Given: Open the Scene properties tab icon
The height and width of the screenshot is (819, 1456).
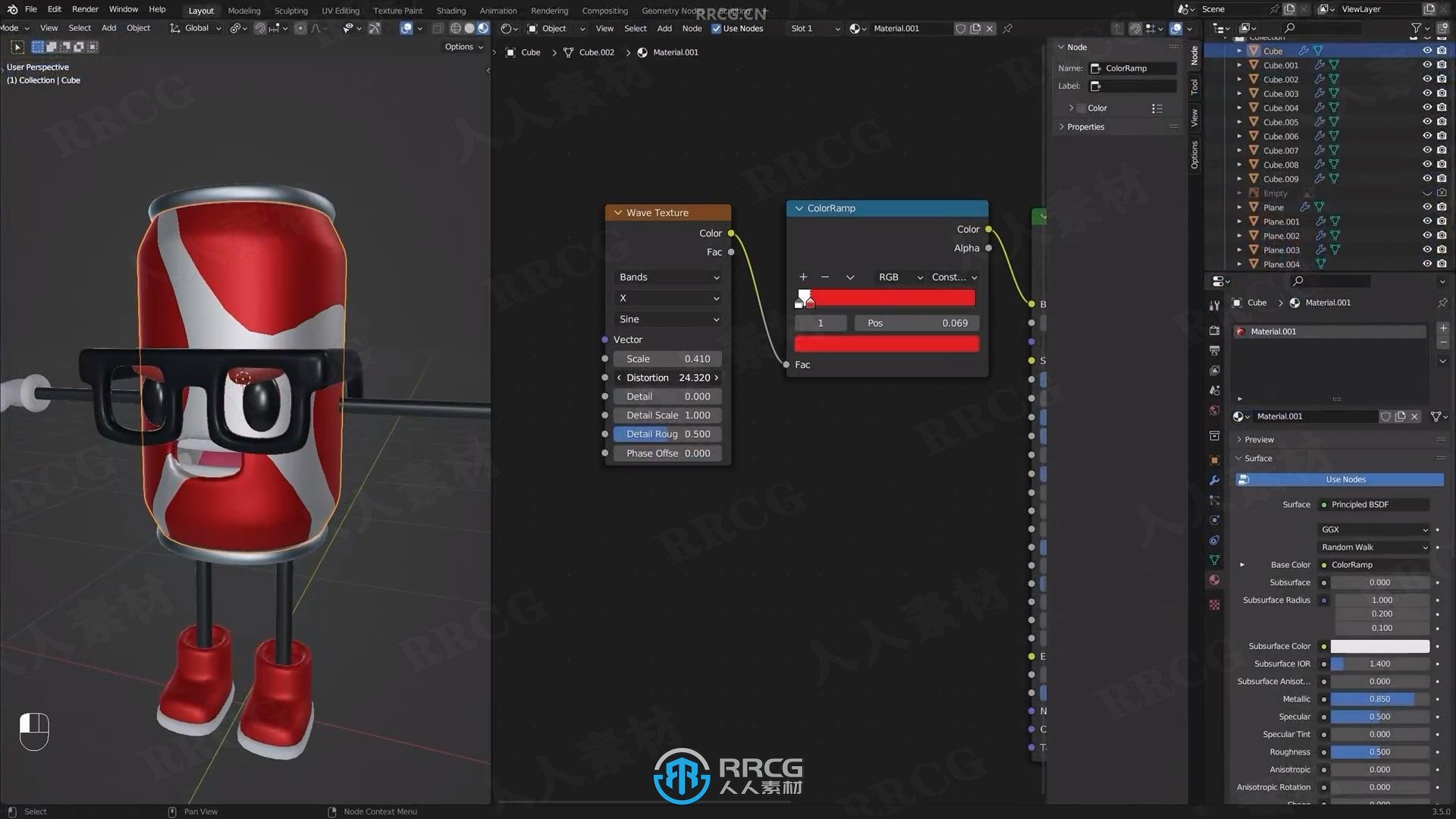Looking at the screenshot, I should point(1215,390).
